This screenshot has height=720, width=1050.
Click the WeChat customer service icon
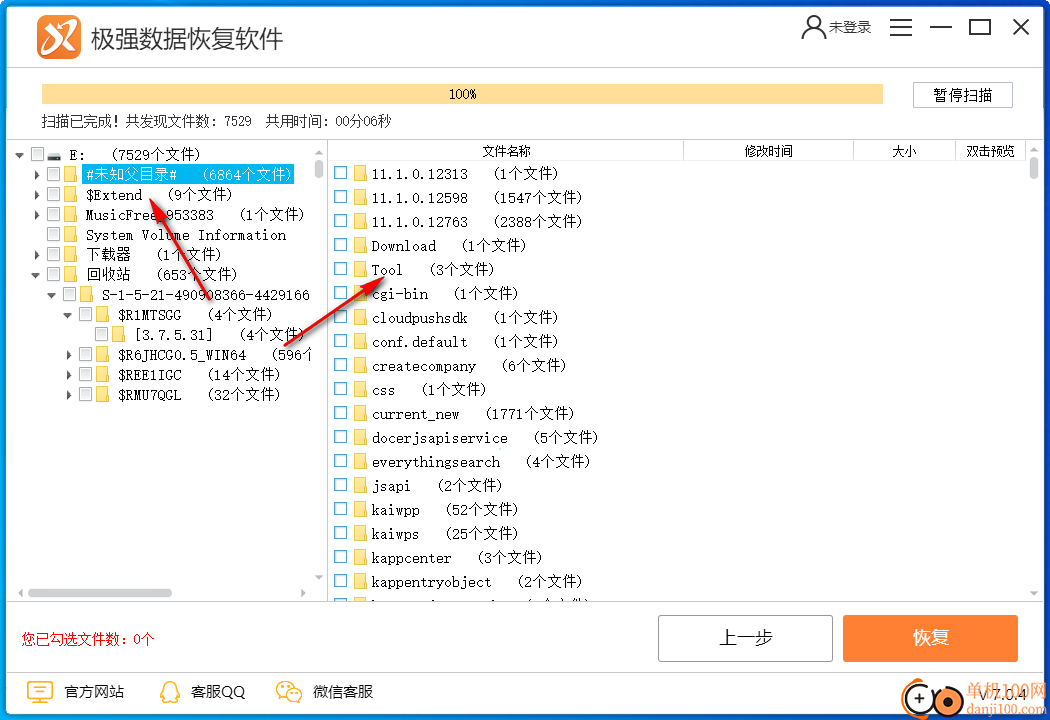click(289, 692)
